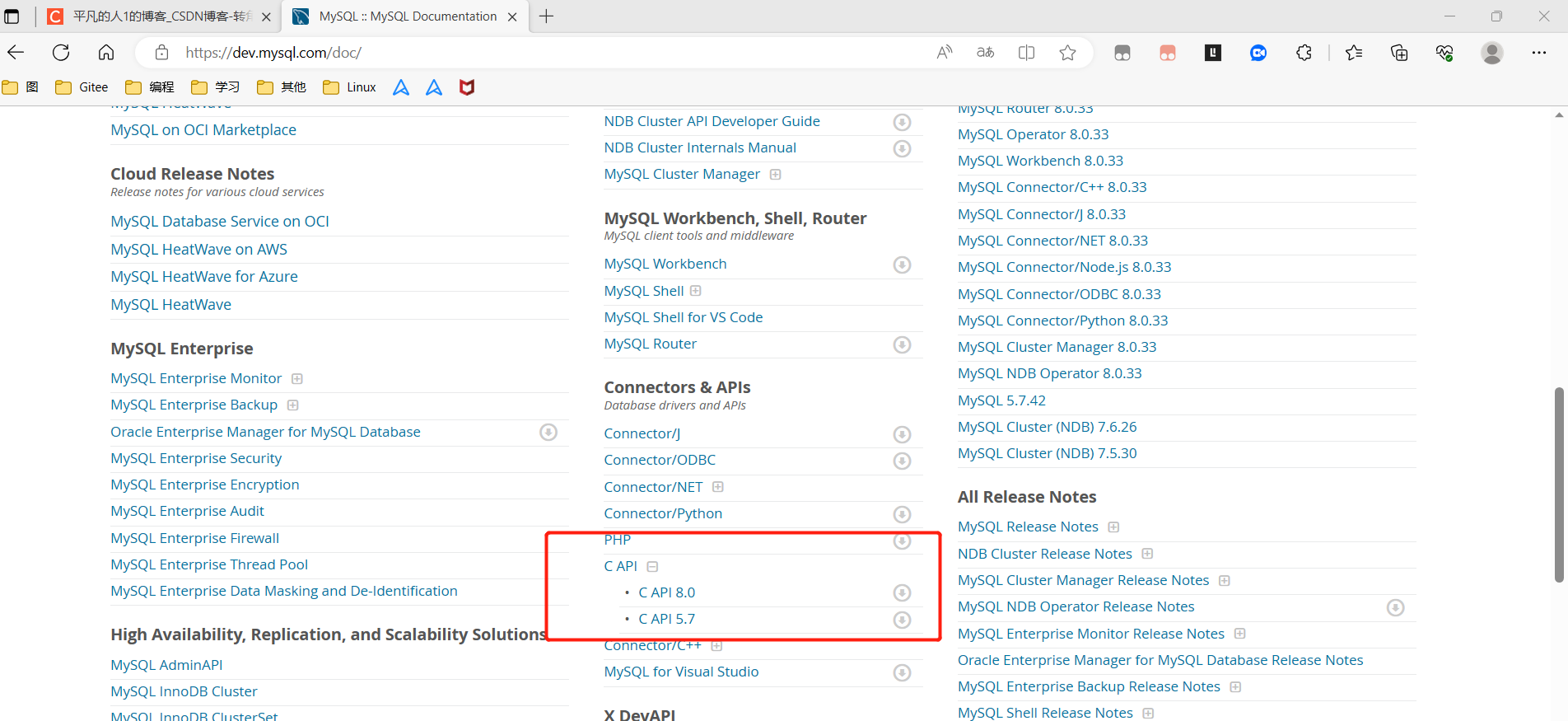Select the MySQL Documentation tab
Image resolution: width=1568 pixels, height=721 pixels.
(x=406, y=16)
